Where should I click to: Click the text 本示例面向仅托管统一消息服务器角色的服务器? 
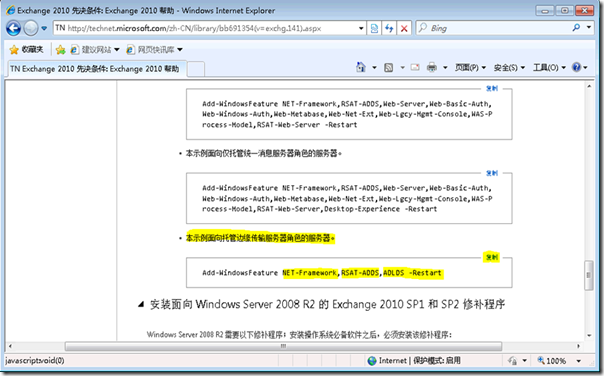coord(263,153)
